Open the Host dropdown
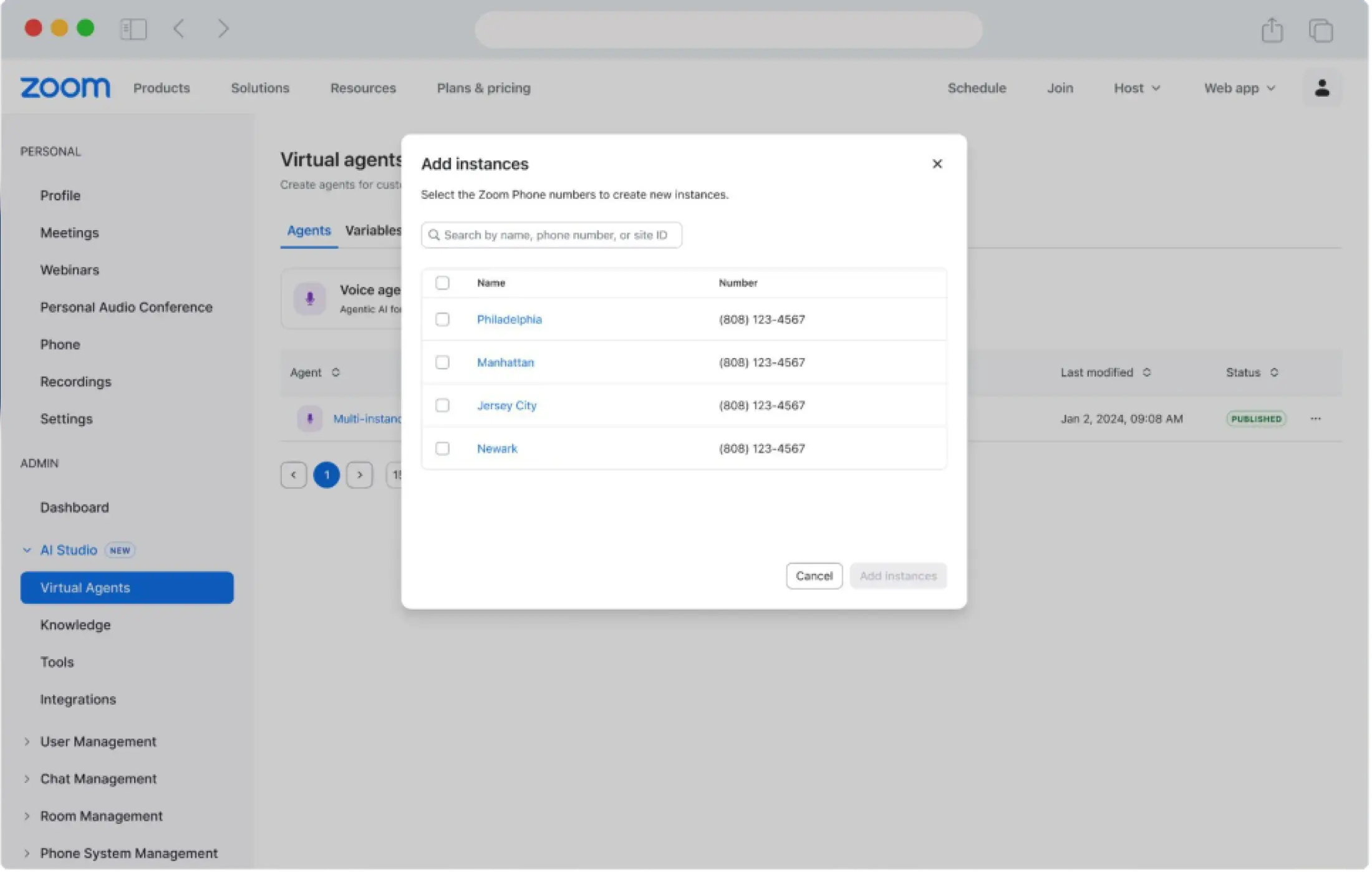Screen dimensions: 1372x872 [1137, 88]
